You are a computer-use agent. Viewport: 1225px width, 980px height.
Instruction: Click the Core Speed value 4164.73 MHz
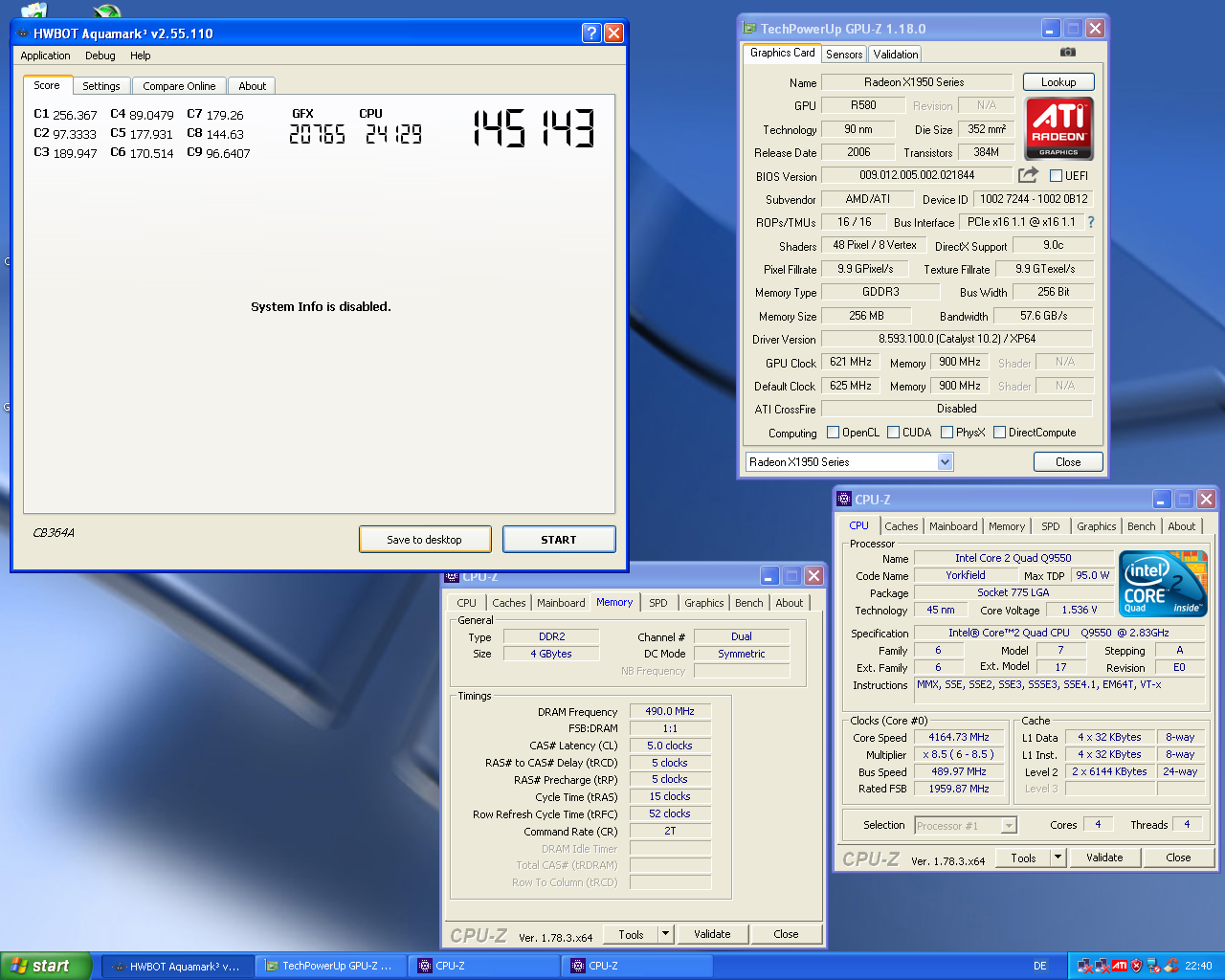click(x=959, y=738)
